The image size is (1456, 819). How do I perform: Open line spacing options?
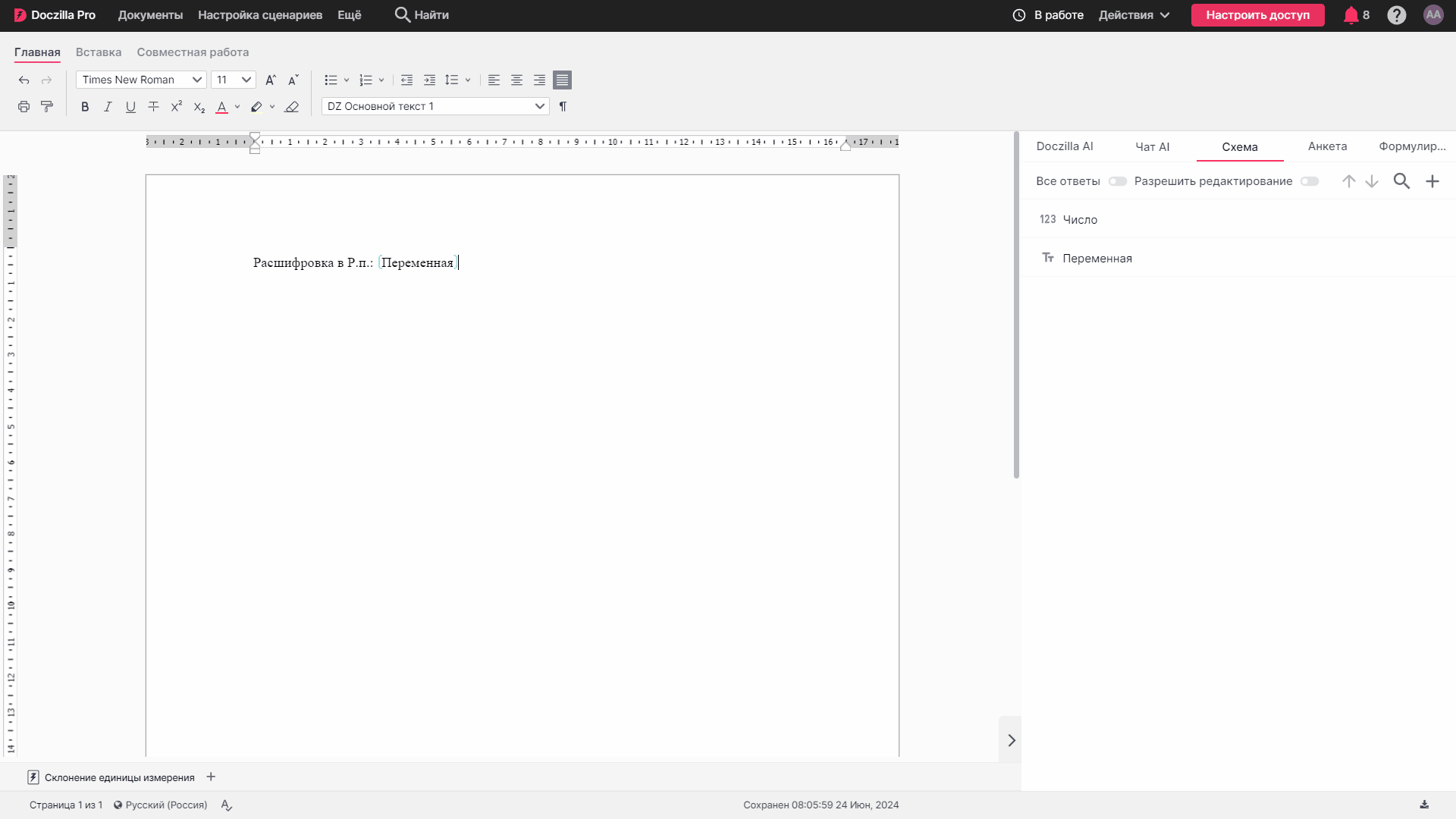click(452, 80)
